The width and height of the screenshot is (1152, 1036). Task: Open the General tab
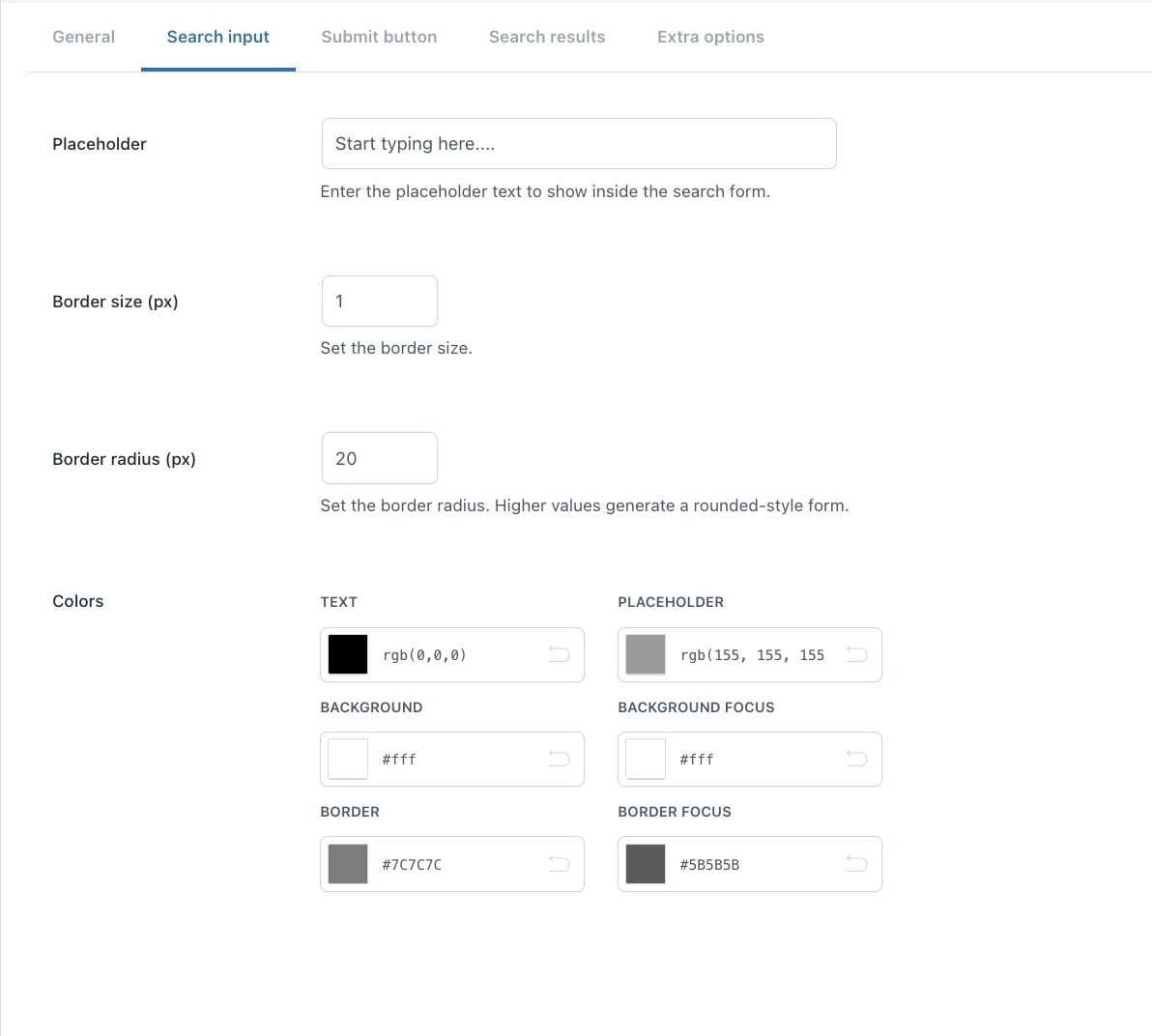point(83,37)
